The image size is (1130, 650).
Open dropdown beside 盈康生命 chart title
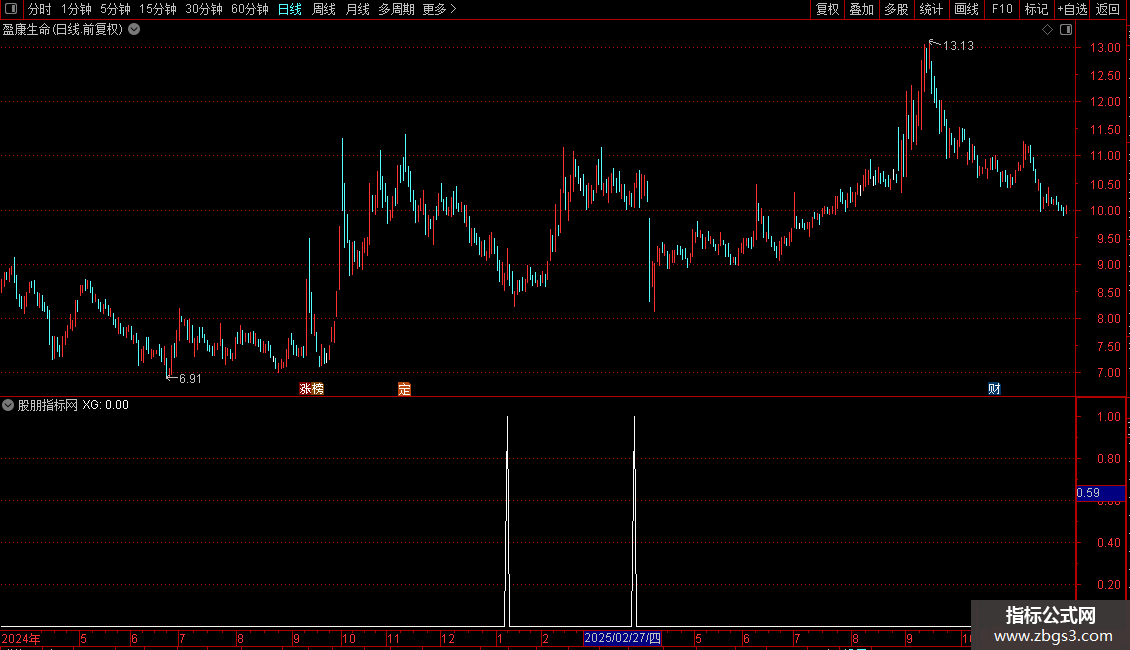[x=134, y=30]
